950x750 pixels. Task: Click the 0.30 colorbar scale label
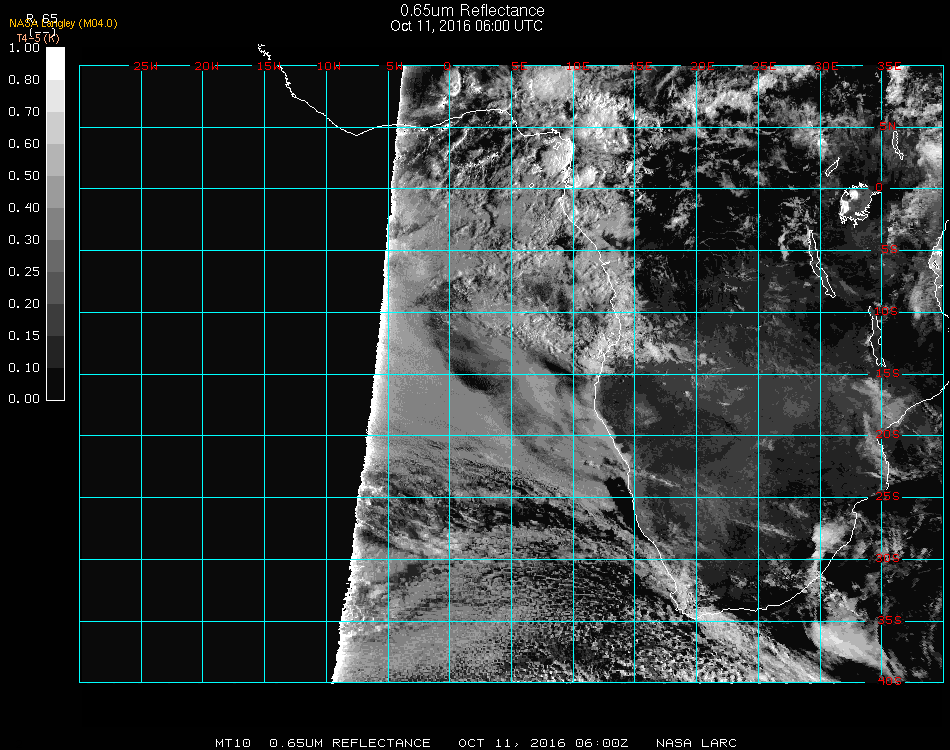tap(24, 240)
